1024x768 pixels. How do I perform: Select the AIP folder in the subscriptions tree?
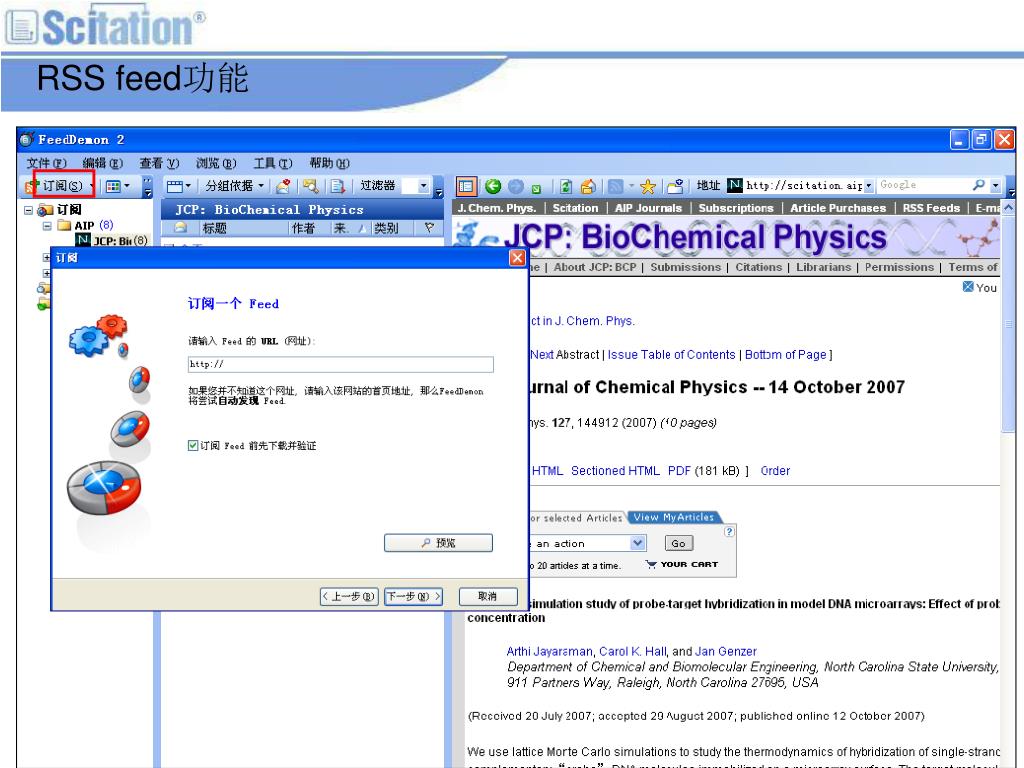coord(85,225)
